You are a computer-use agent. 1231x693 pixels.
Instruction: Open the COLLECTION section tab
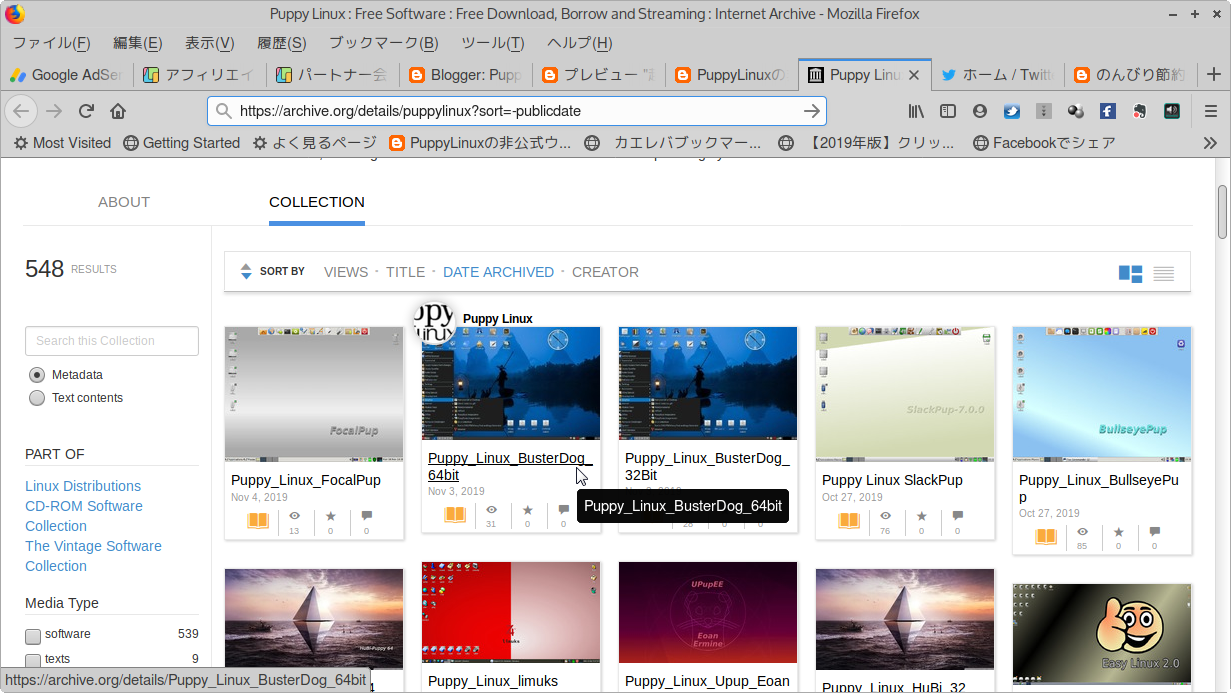click(x=317, y=202)
